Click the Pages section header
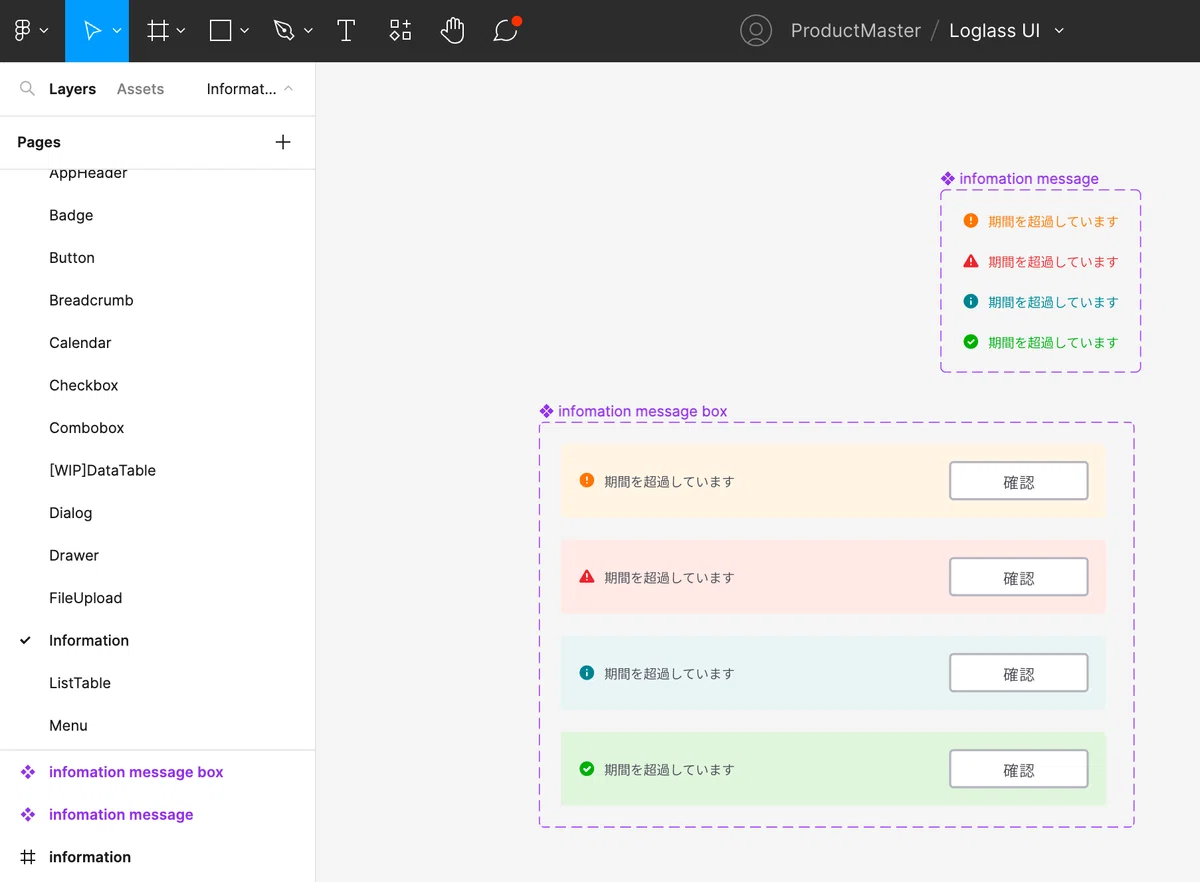This screenshot has width=1200, height=882. coord(39,142)
